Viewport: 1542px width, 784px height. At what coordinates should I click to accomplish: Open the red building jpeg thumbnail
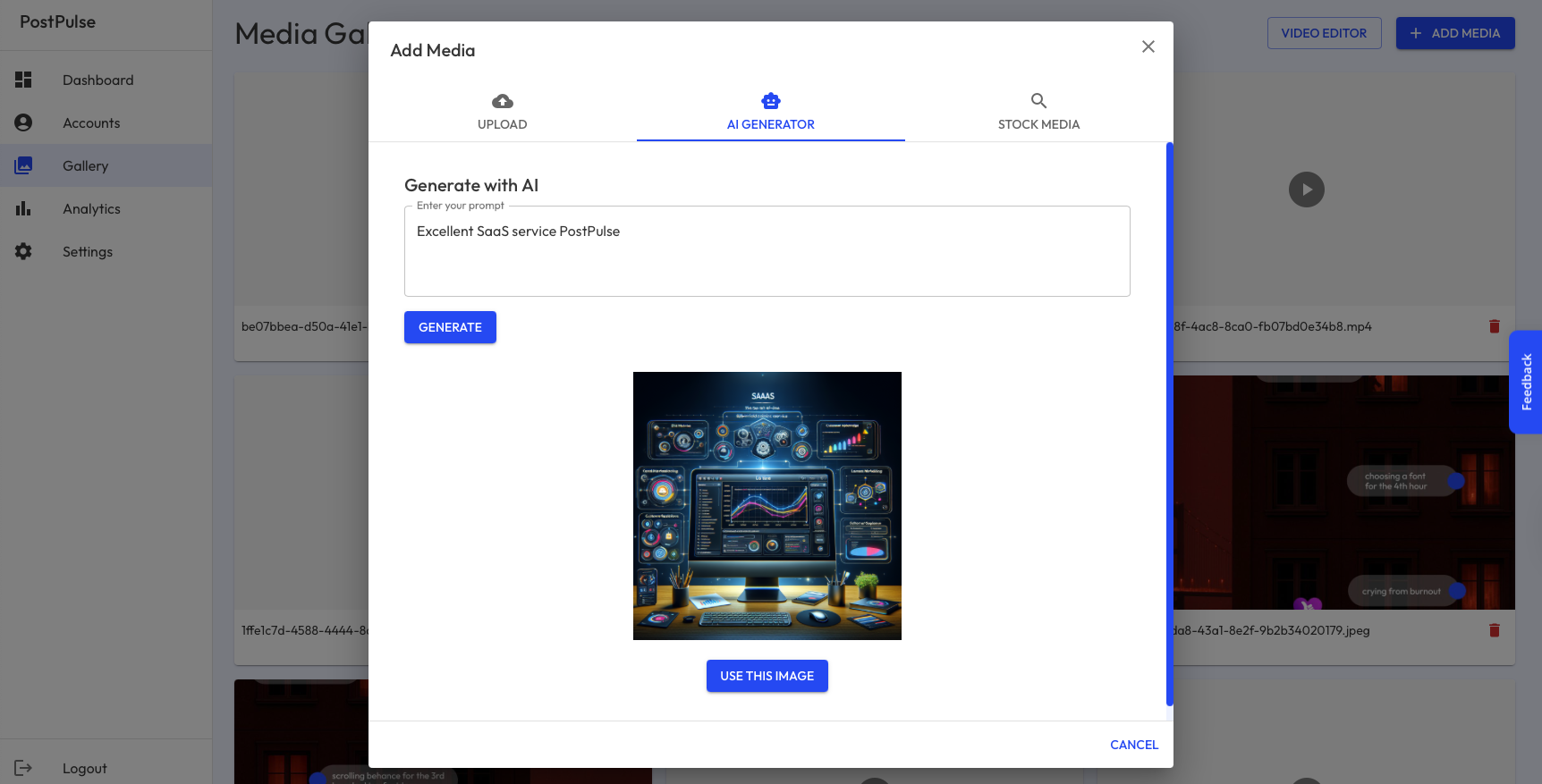click(x=1344, y=493)
